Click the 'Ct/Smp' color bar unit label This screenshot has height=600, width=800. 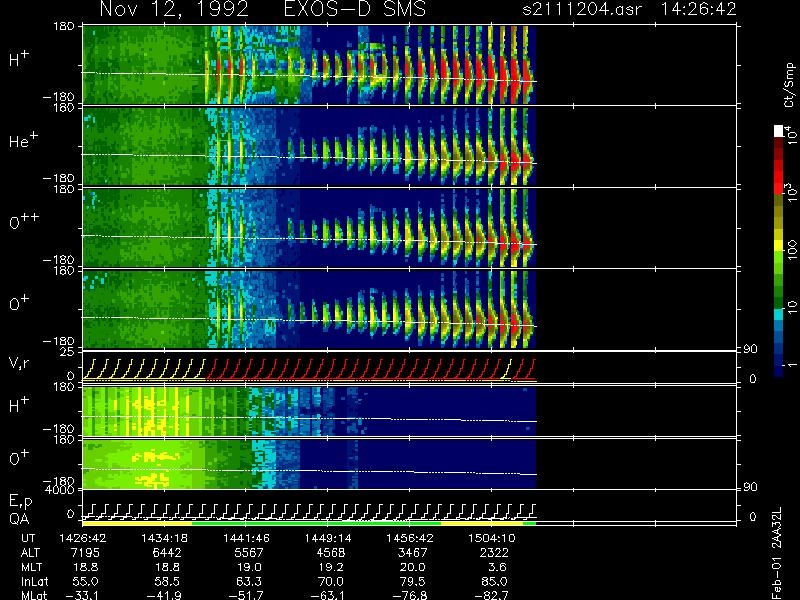click(x=790, y=85)
